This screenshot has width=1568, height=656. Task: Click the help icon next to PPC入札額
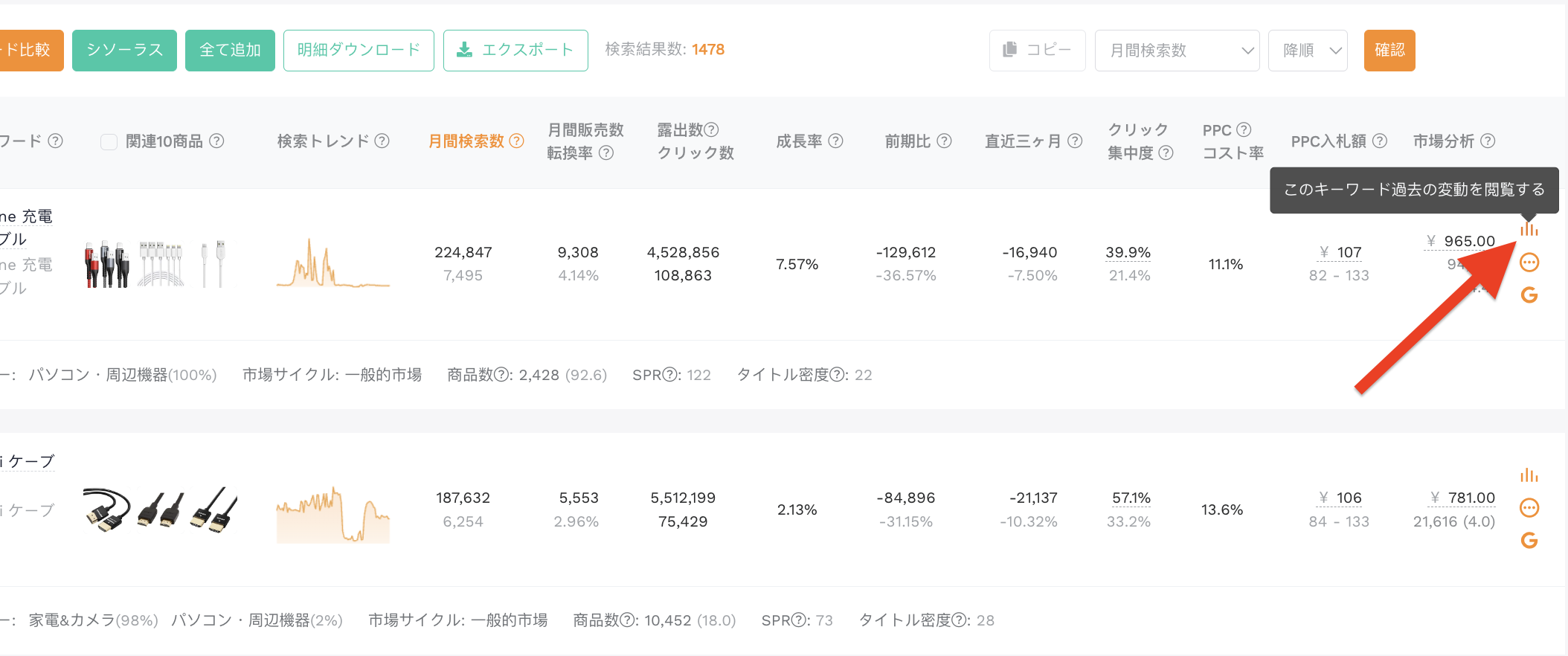1379,141
